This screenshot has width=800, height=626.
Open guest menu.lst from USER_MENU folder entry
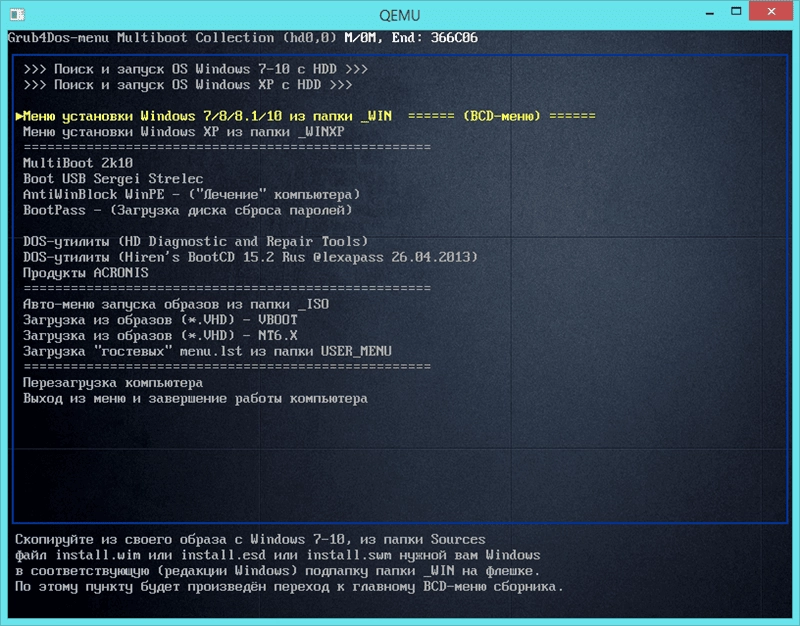pyautogui.click(x=207, y=352)
